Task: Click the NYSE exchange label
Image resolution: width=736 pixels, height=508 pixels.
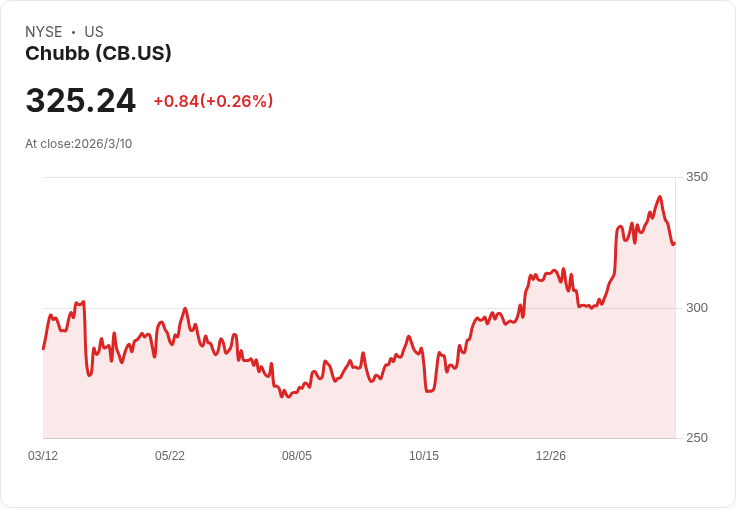Action: [44, 32]
